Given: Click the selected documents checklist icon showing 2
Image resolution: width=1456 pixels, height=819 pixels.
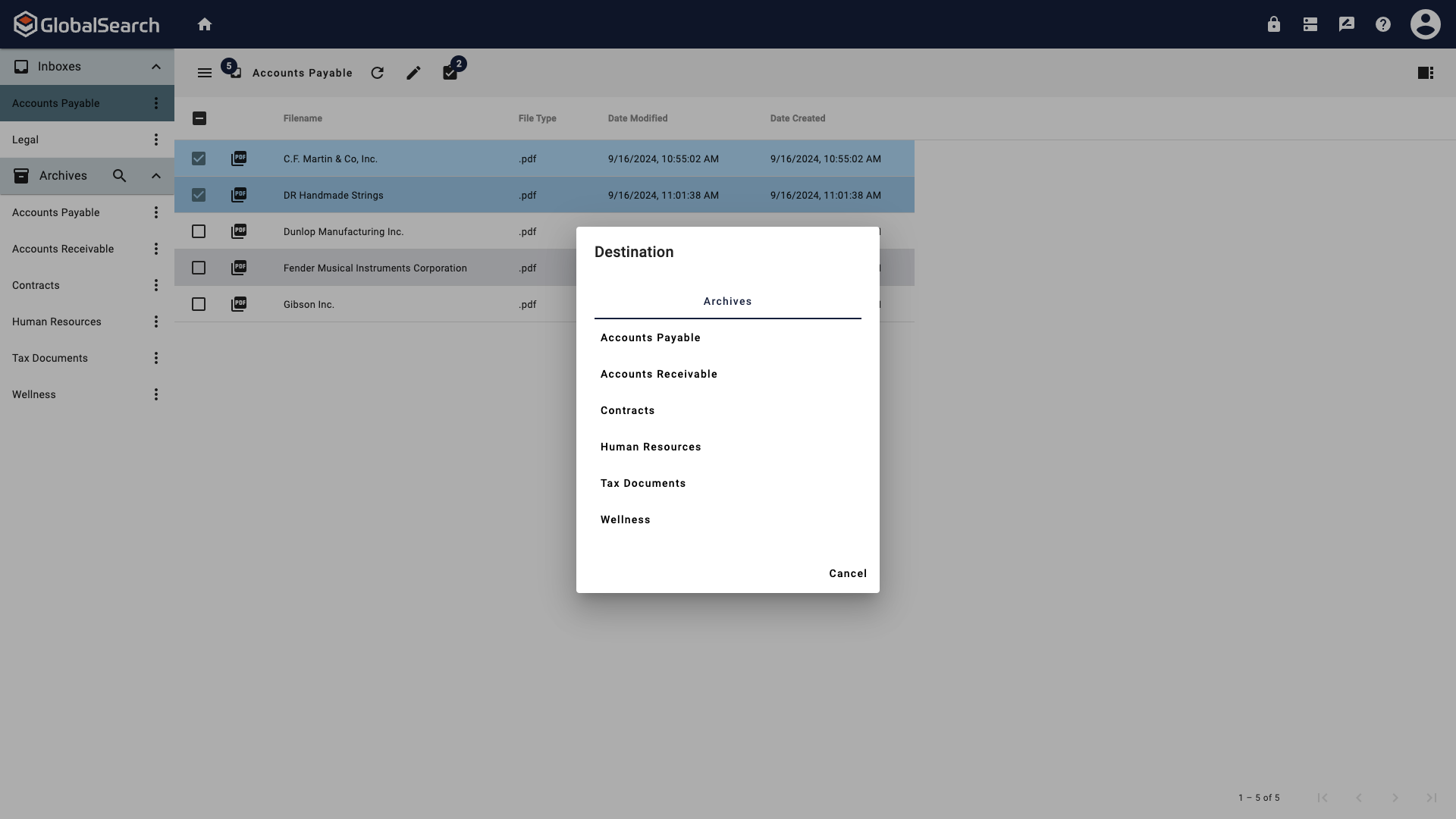Looking at the screenshot, I should tap(450, 74).
